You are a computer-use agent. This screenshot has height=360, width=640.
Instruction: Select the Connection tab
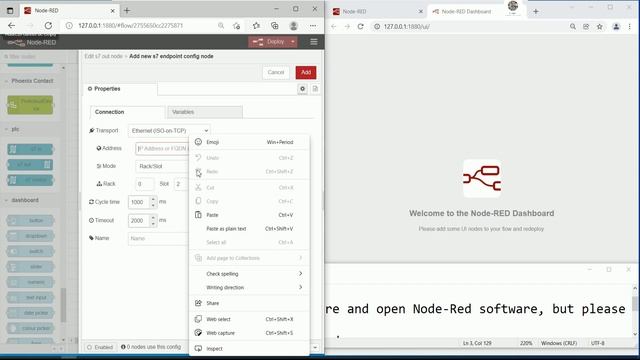(127, 112)
